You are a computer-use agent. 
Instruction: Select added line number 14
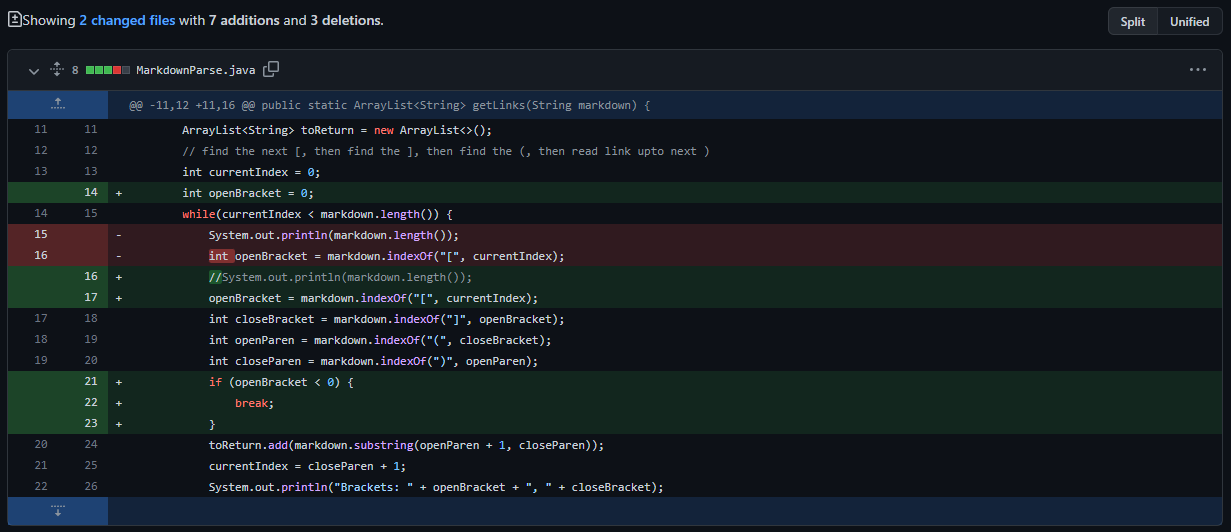tap(91, 193)
